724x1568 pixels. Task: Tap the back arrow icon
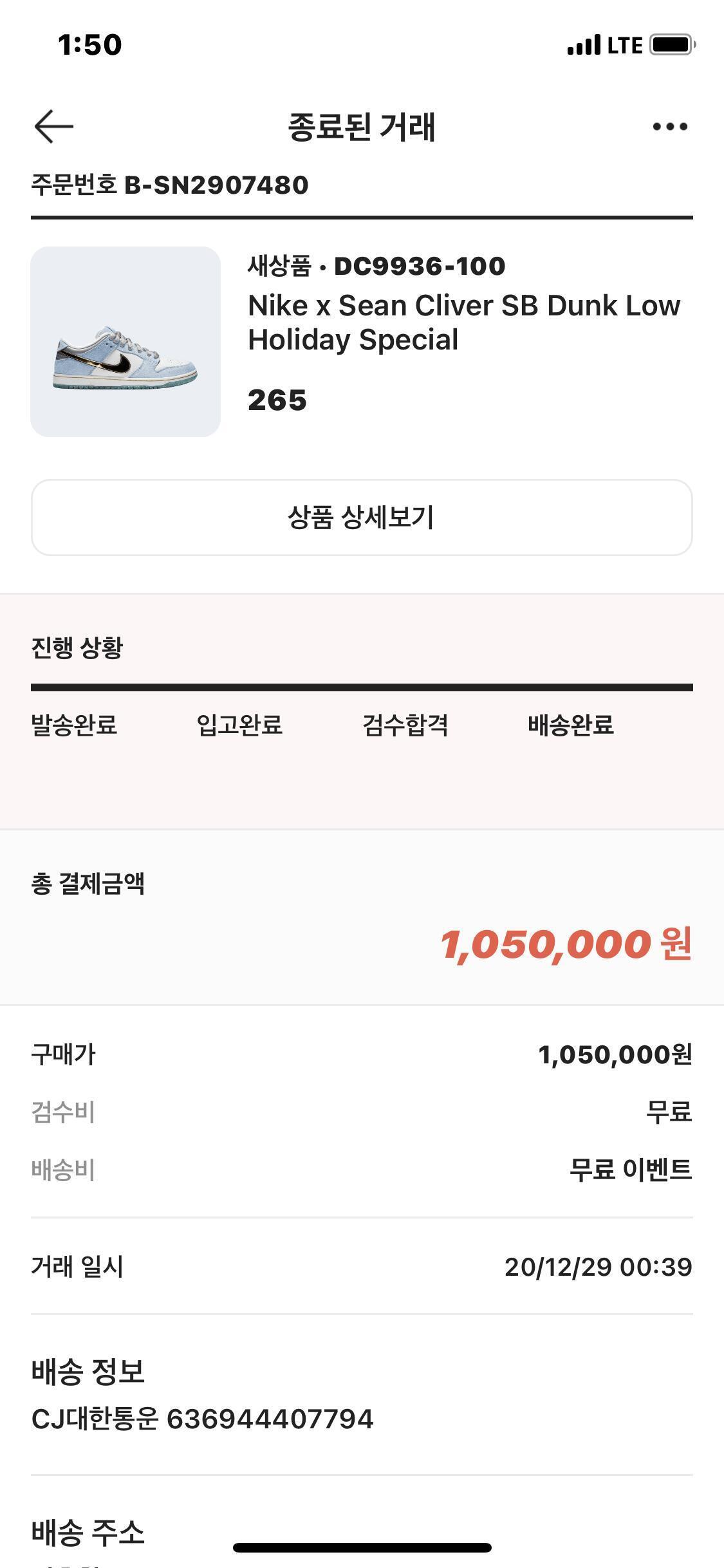(x=54, y=126)
